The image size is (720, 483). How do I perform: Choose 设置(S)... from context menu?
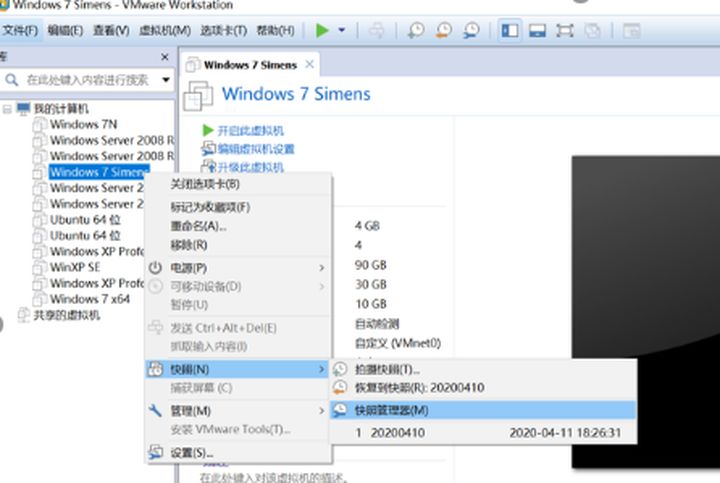pyautogui.click(x=238, y=453)
